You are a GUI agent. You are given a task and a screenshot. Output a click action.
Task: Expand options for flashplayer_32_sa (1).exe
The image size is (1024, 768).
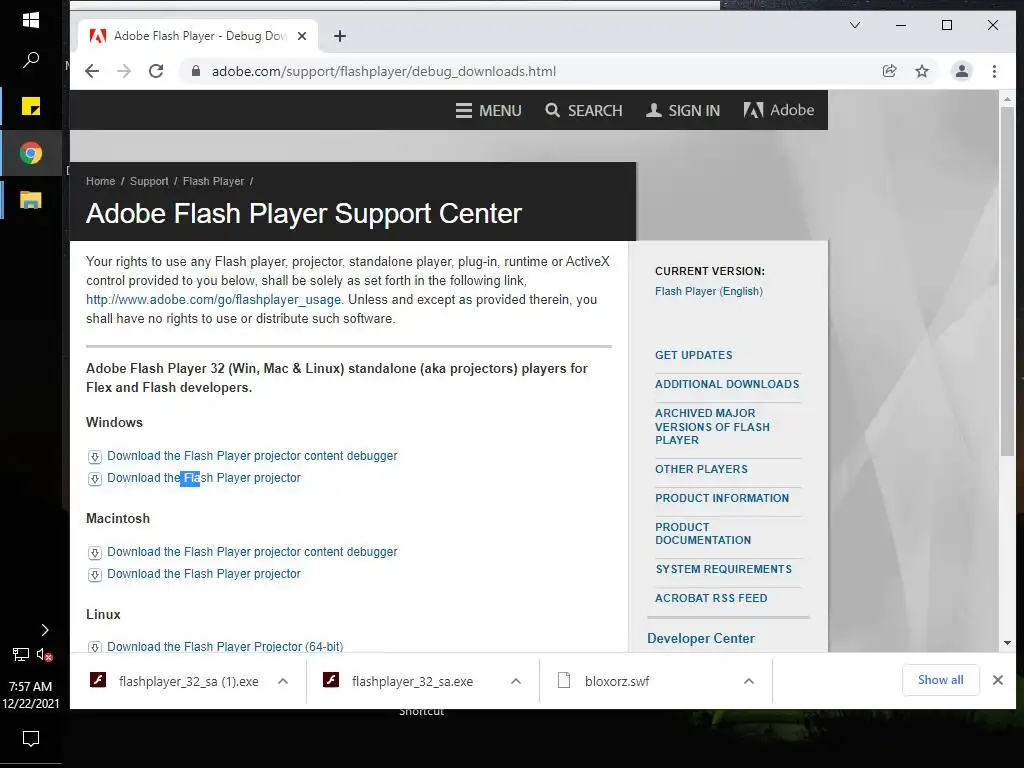283,681
